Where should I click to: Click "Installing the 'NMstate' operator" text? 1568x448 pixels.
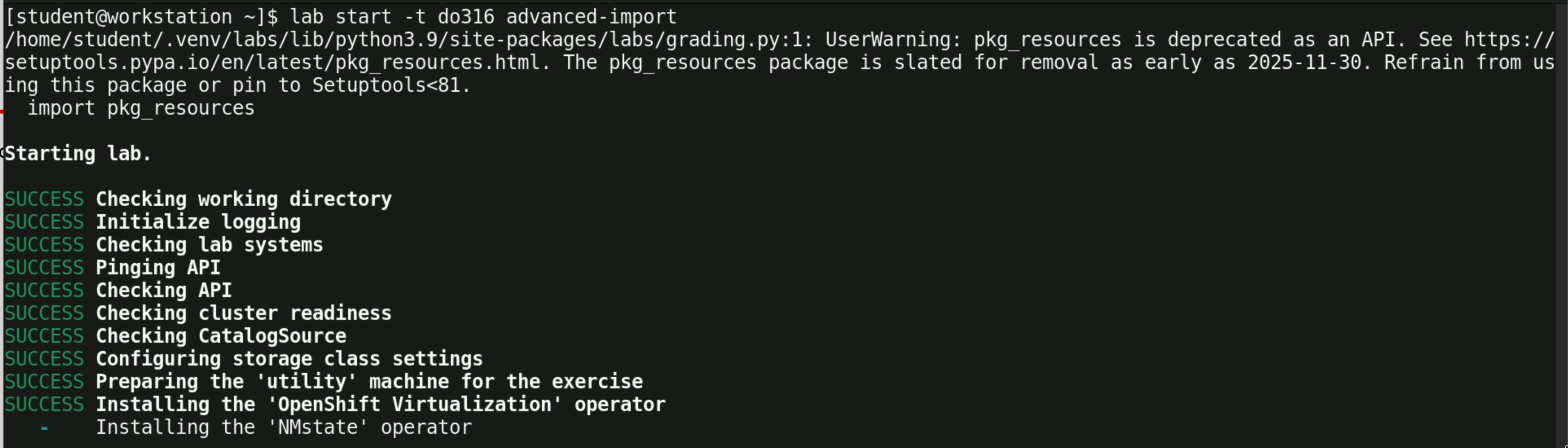(x=284, y=427)
